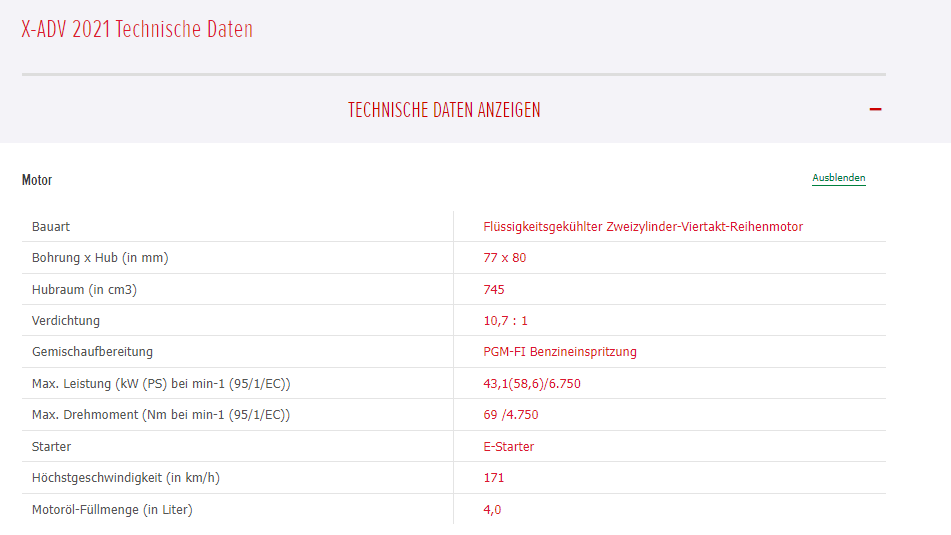Click the PGM-FI Benzineinspritzung value

click(x=559, y=352)
